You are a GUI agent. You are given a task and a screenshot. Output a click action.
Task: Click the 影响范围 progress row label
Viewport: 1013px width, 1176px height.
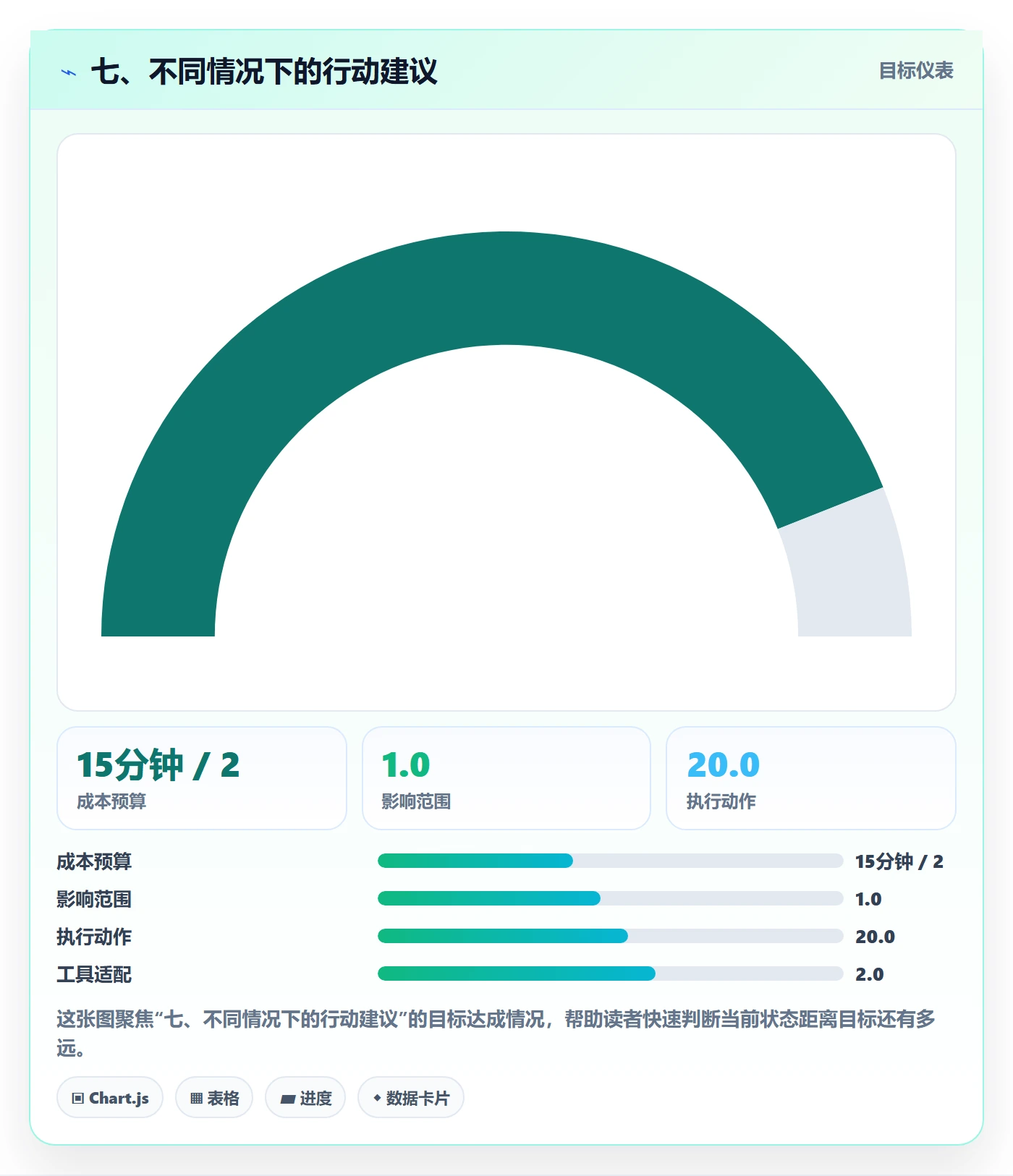coord(94,899)
